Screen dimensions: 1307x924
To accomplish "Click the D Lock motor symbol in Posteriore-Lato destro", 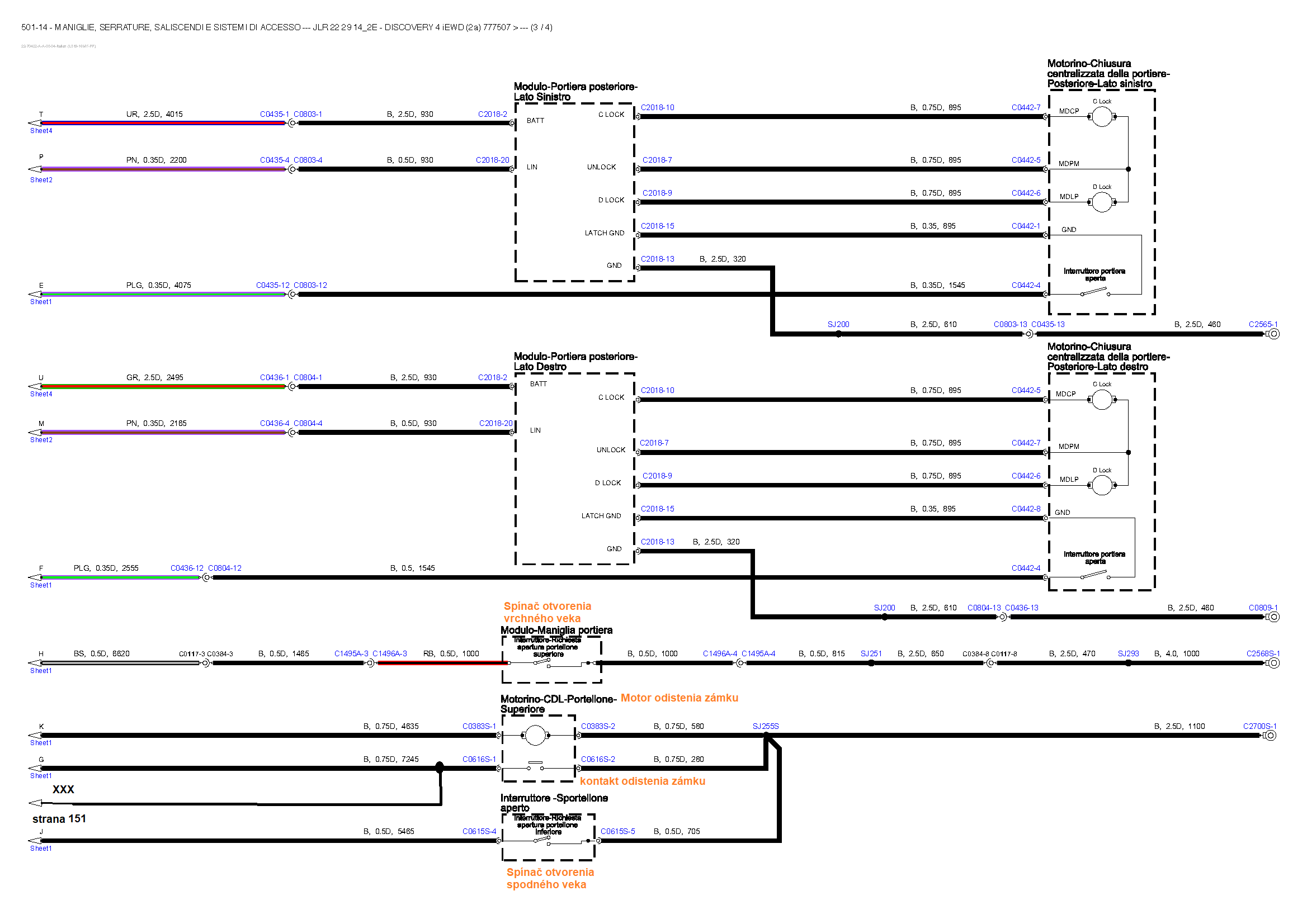I will pyautogui.click(x=1102, y=485).
